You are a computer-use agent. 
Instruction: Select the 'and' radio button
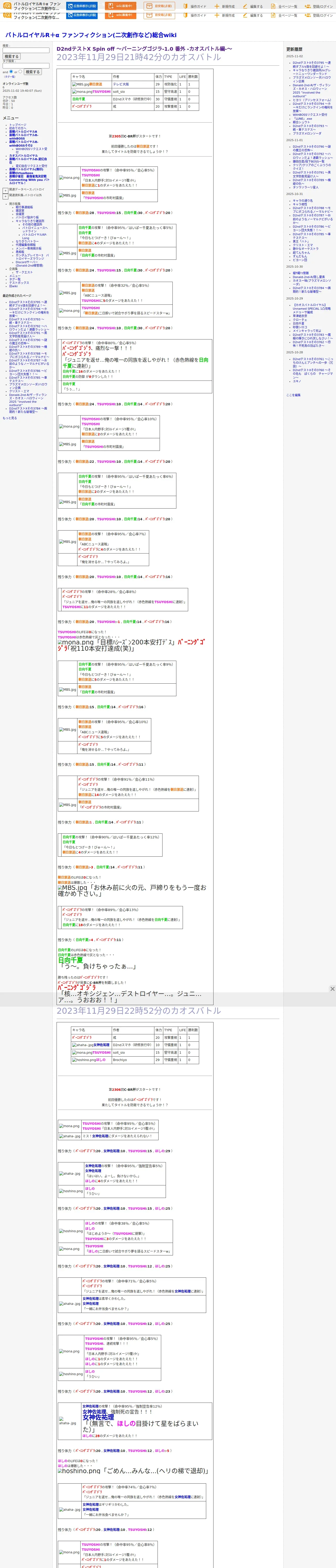point(12,72)
